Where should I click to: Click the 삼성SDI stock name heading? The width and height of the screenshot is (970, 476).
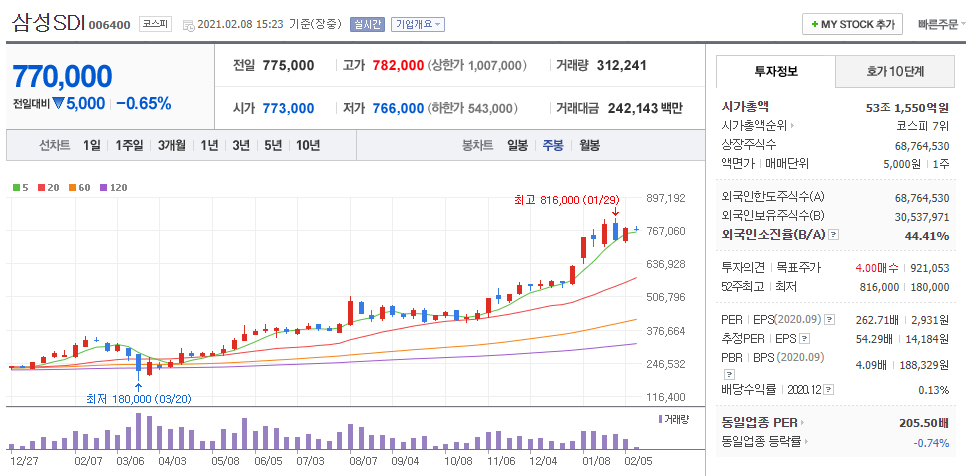pos(48,24)
